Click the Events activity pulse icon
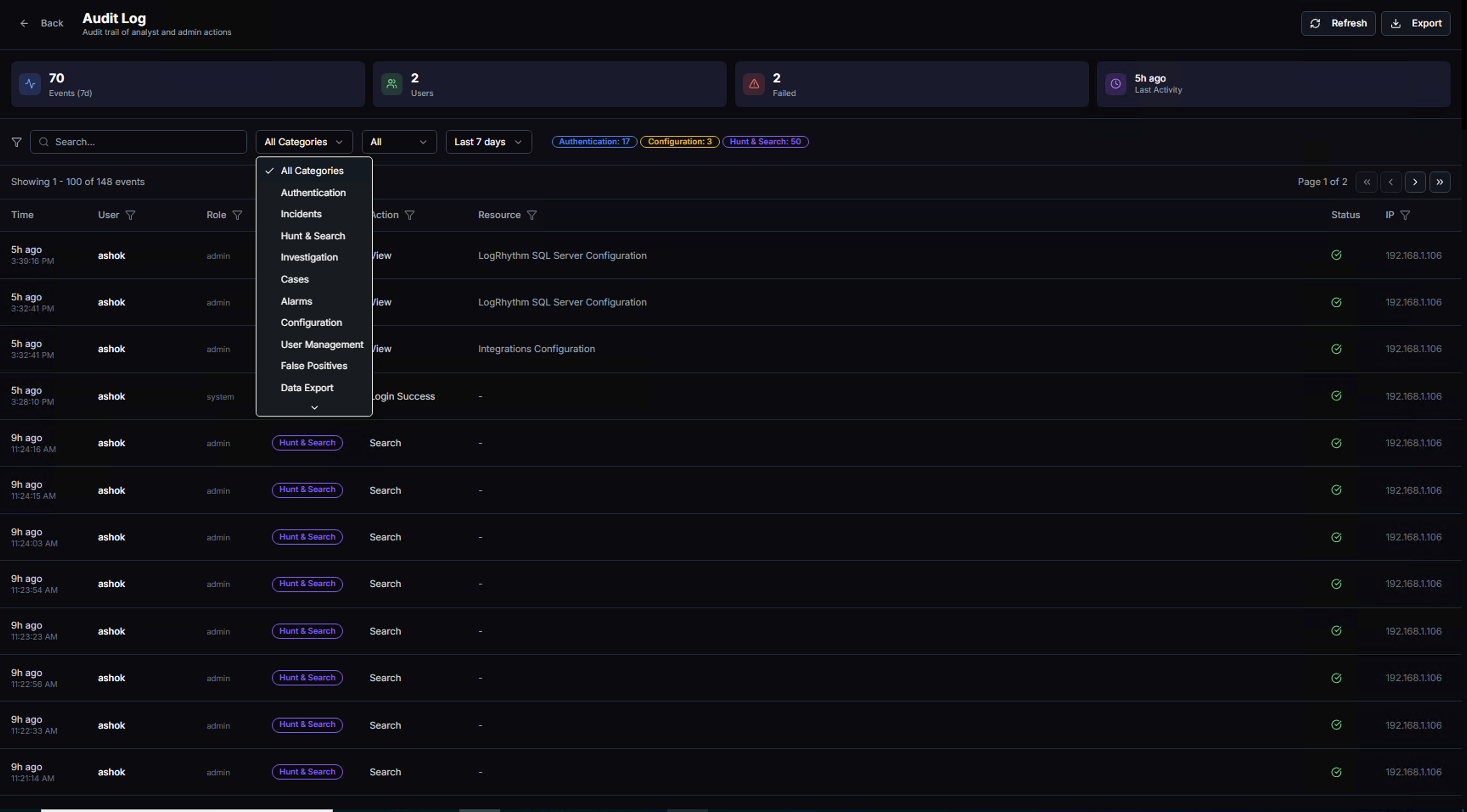1467x812 pixels. click(30, 84)
